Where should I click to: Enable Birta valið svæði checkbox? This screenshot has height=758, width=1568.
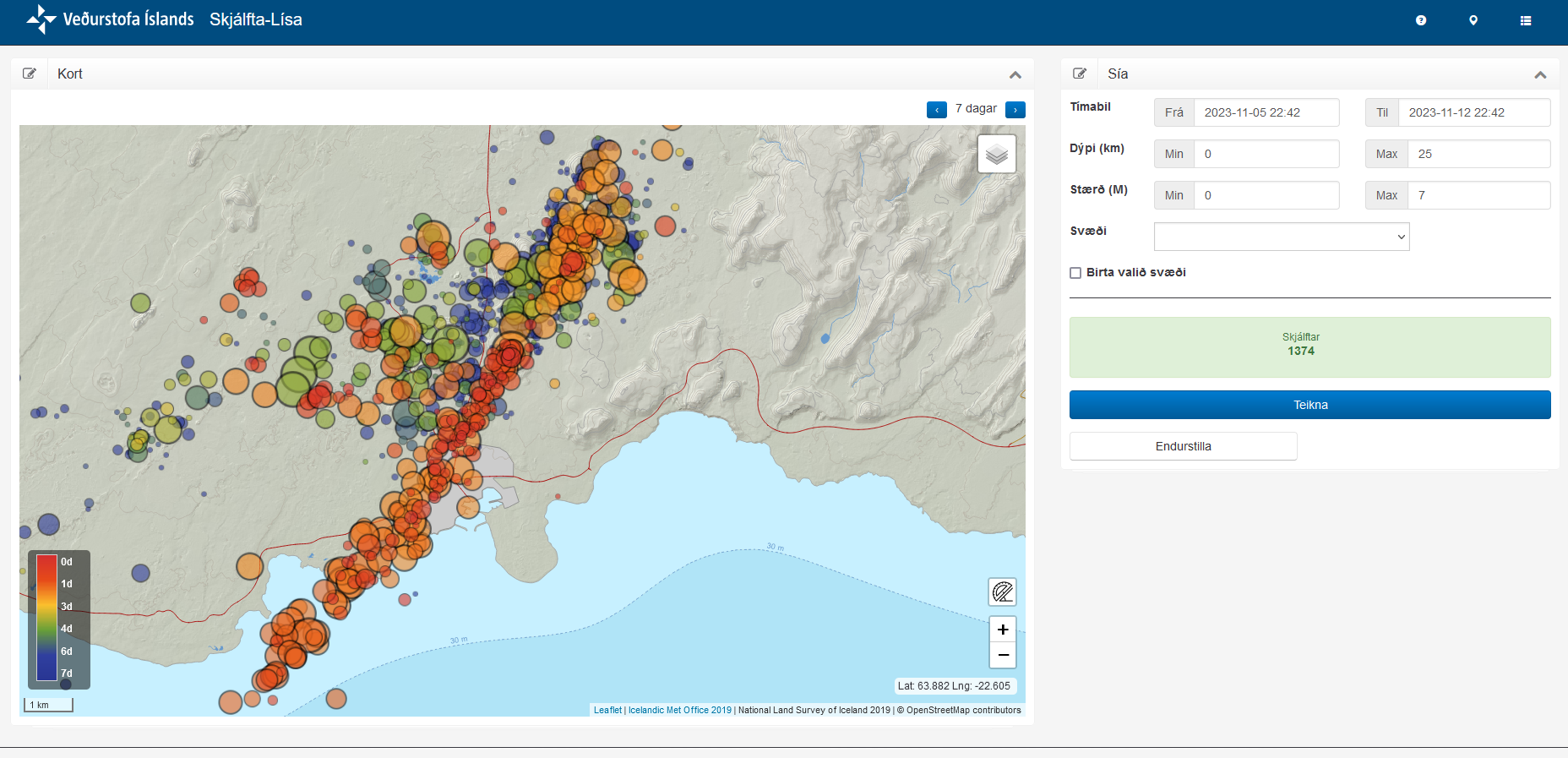[x=1075, y=273]
